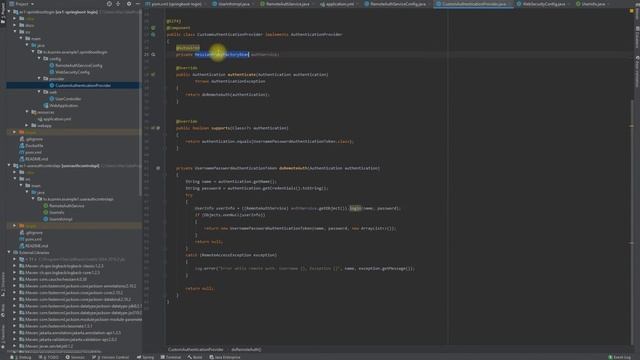Select opened file in Project view icon
The width and height of the screenshot is (640, 360).
pos(109,4)
